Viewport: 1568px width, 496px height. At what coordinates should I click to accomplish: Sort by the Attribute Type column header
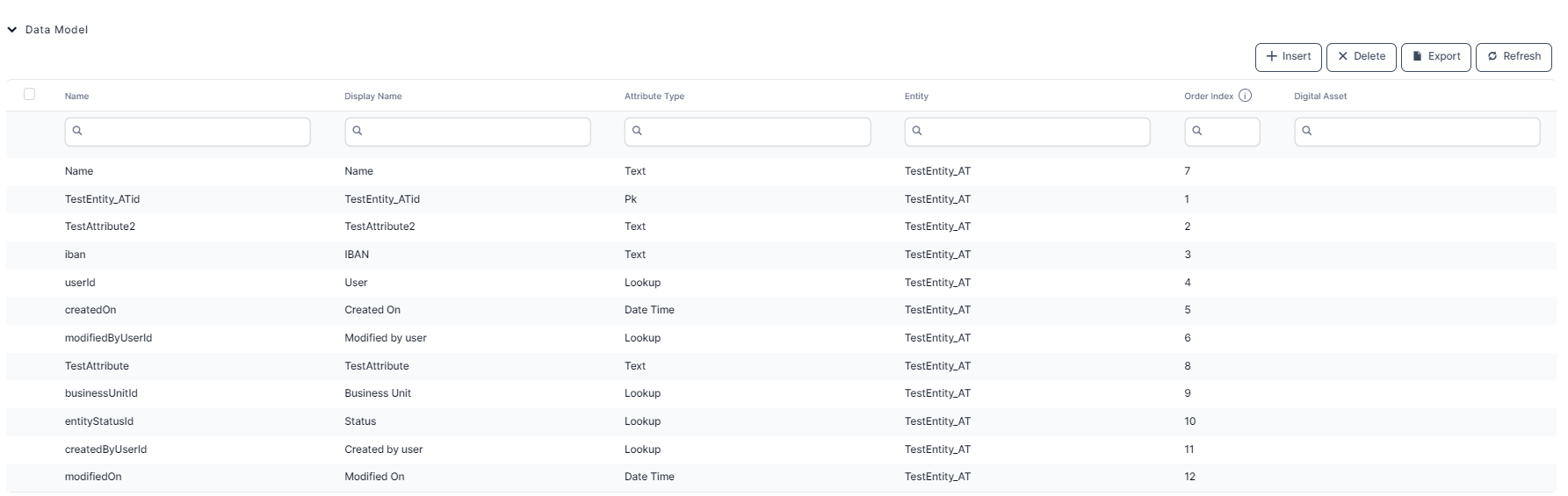[x=654, y=97]
